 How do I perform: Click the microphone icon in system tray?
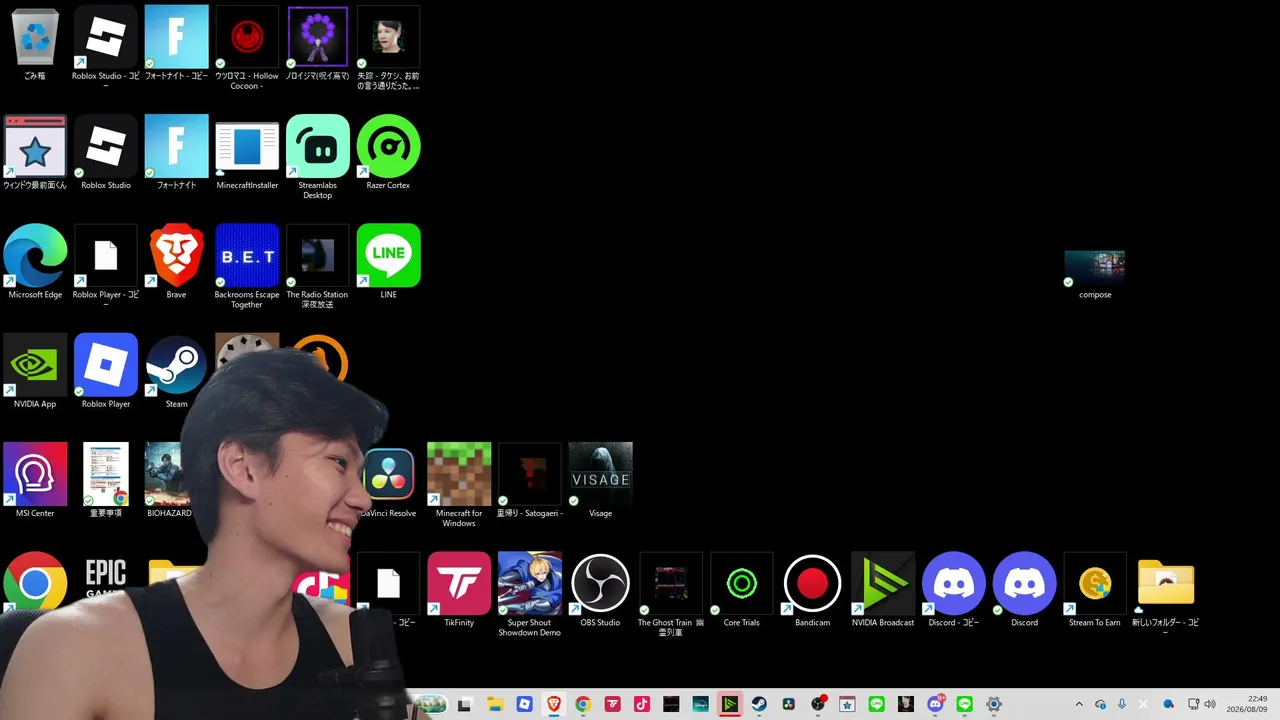click(x=1122, y=704)
